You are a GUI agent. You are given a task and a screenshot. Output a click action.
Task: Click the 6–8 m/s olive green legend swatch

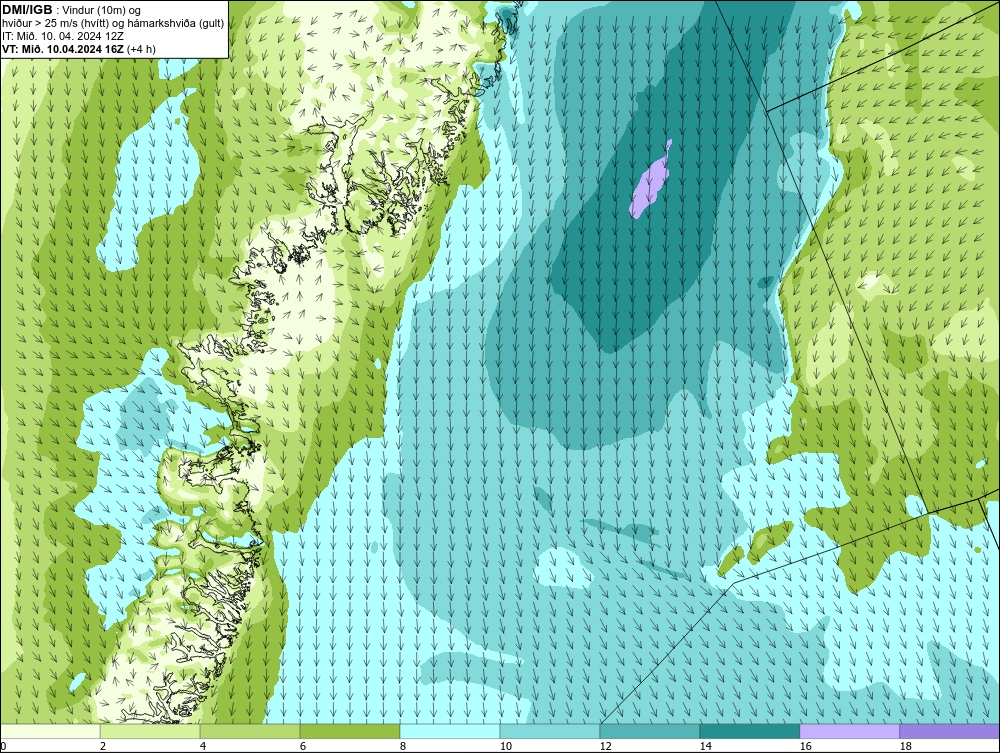click(x=350, y=731)
